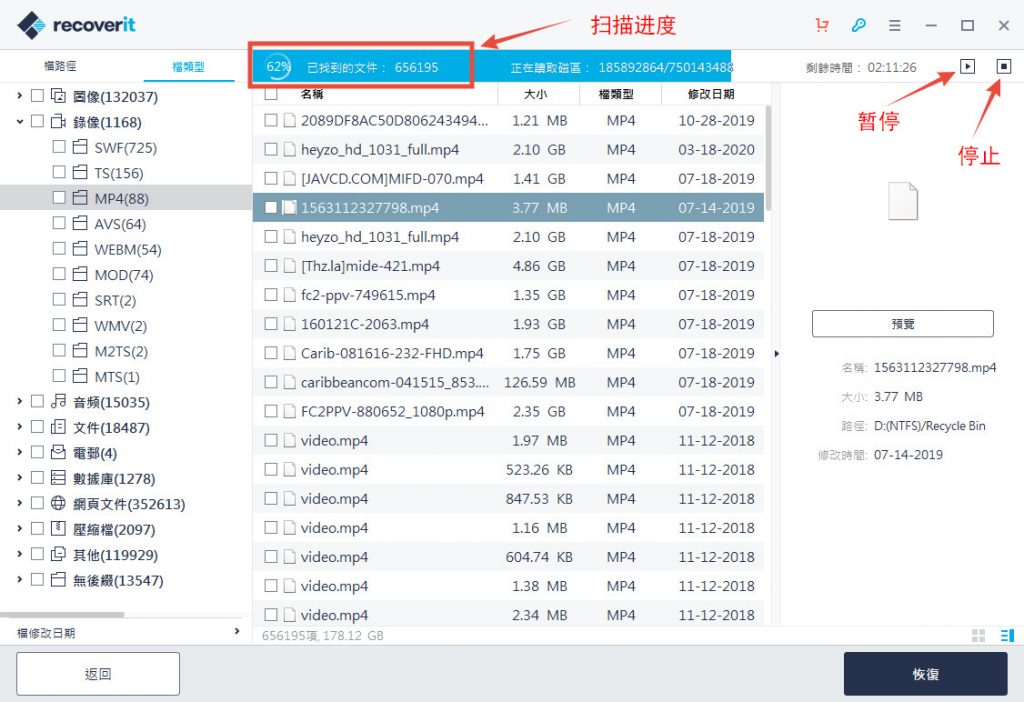Select the [JAVCD.COM]MIFD-070.mp4 row
The height and width of the screenshot is (702, 1024).
(508, 178)
